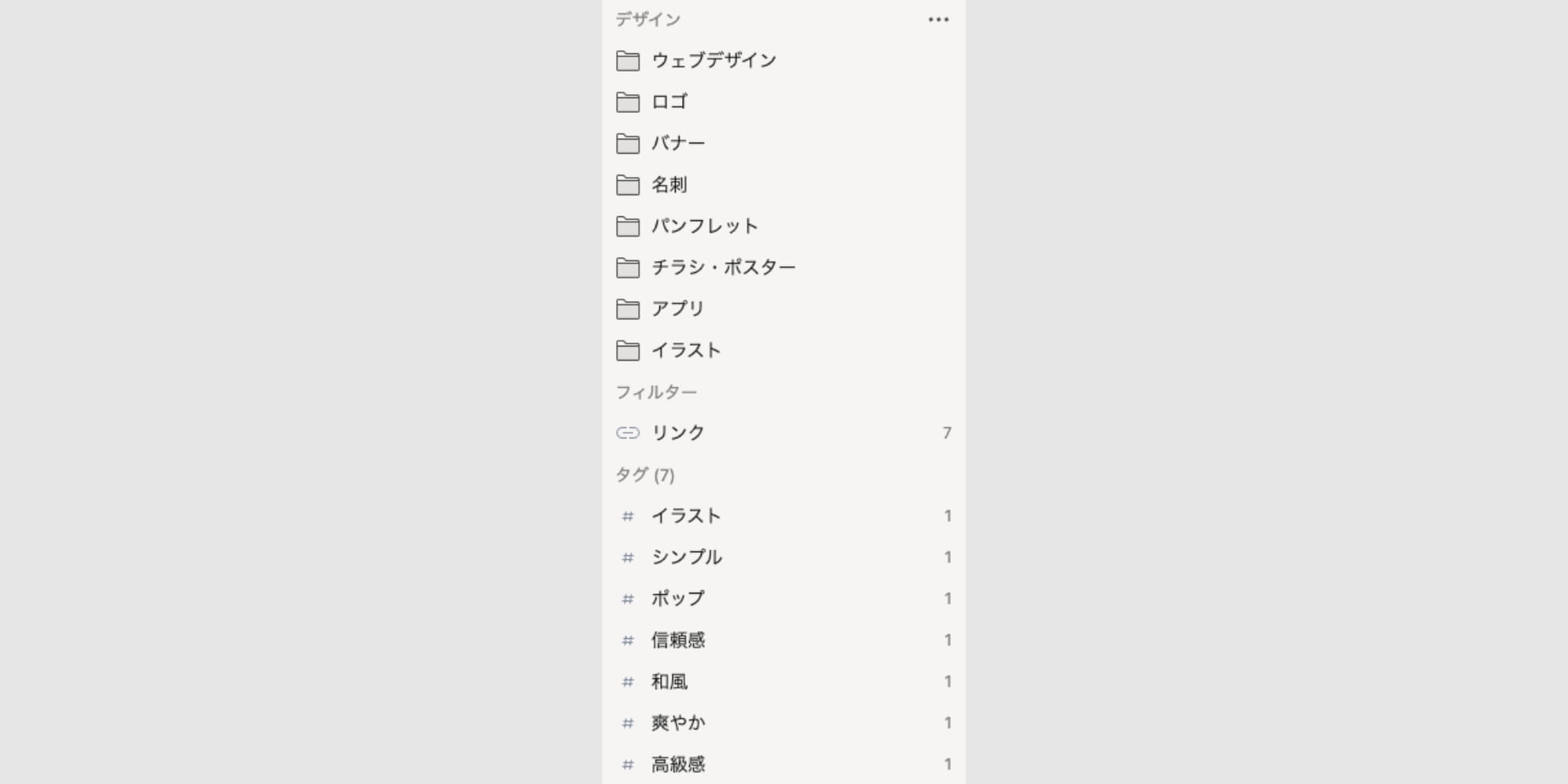Filter by the リンク item

click(x=784, y=433)
